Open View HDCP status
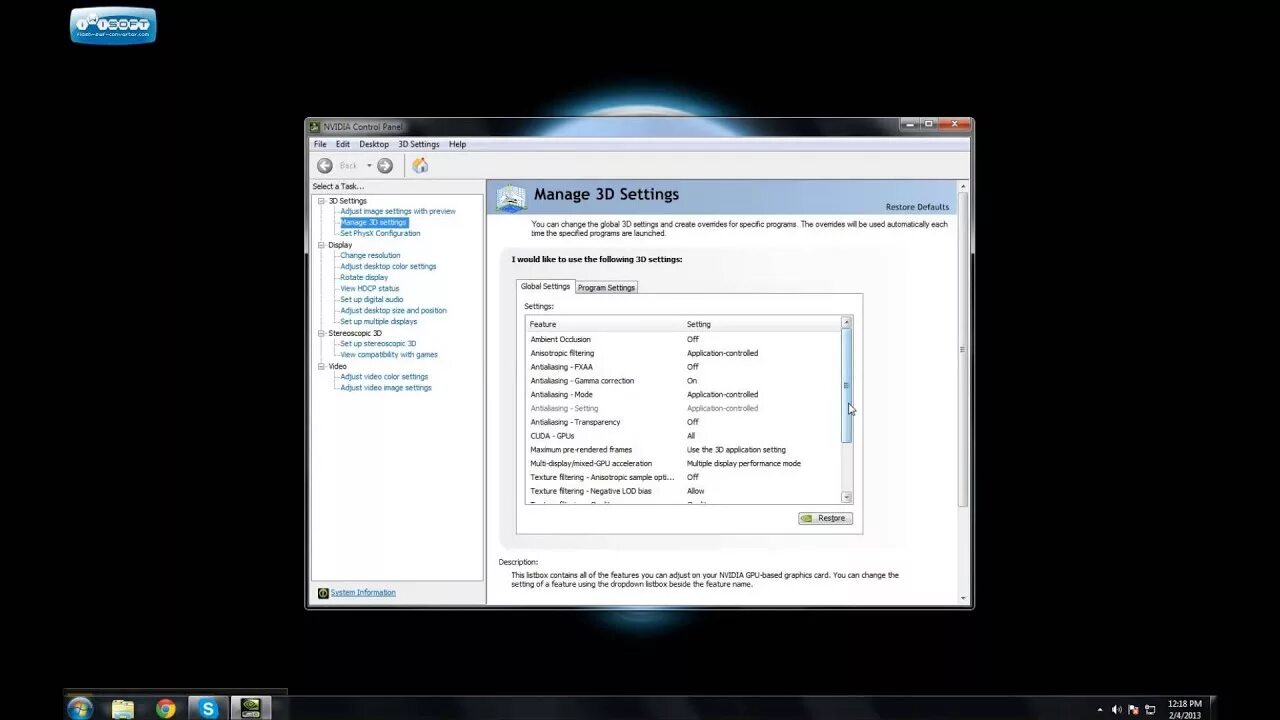 [369, 288]
